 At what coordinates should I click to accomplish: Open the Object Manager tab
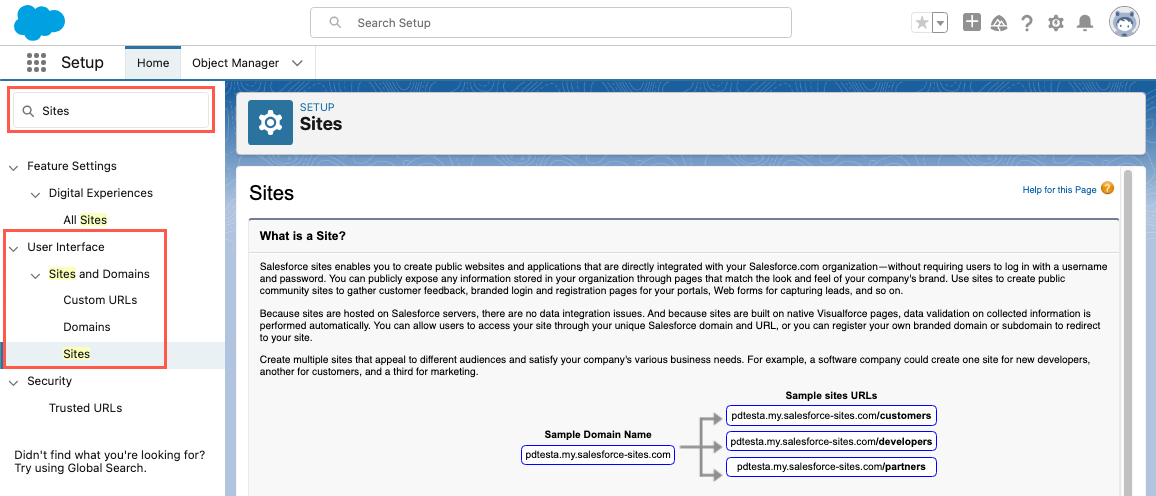pos(235,63)
